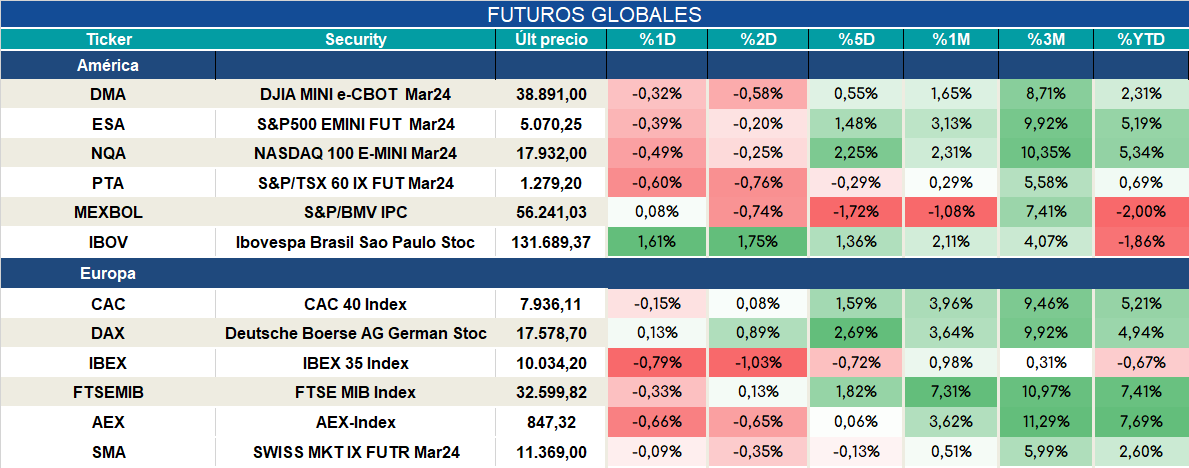The height and width of the screenshot is (468, 1189).
Task: Select the %3M column header
Action: tap(1046, 40)
